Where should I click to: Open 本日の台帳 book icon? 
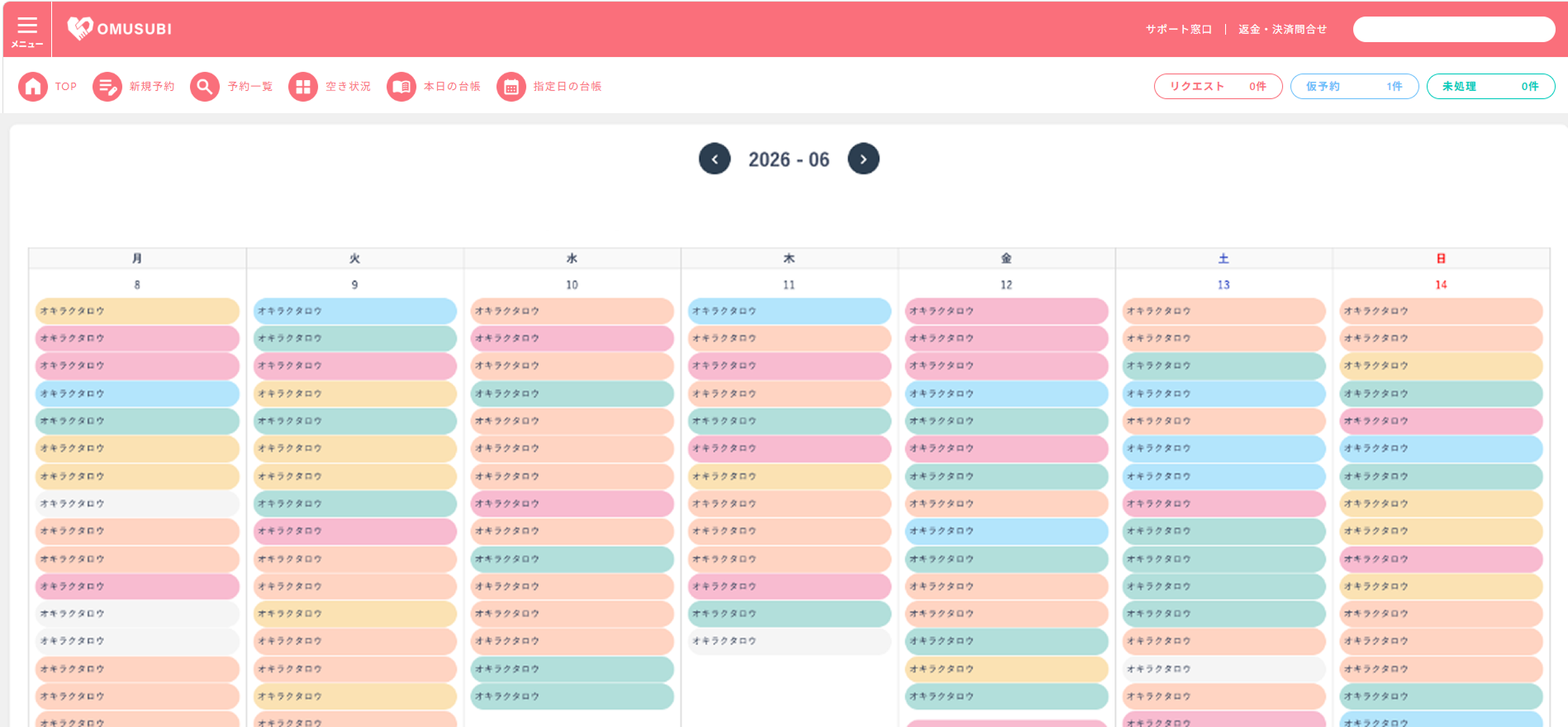coord(402,86)
